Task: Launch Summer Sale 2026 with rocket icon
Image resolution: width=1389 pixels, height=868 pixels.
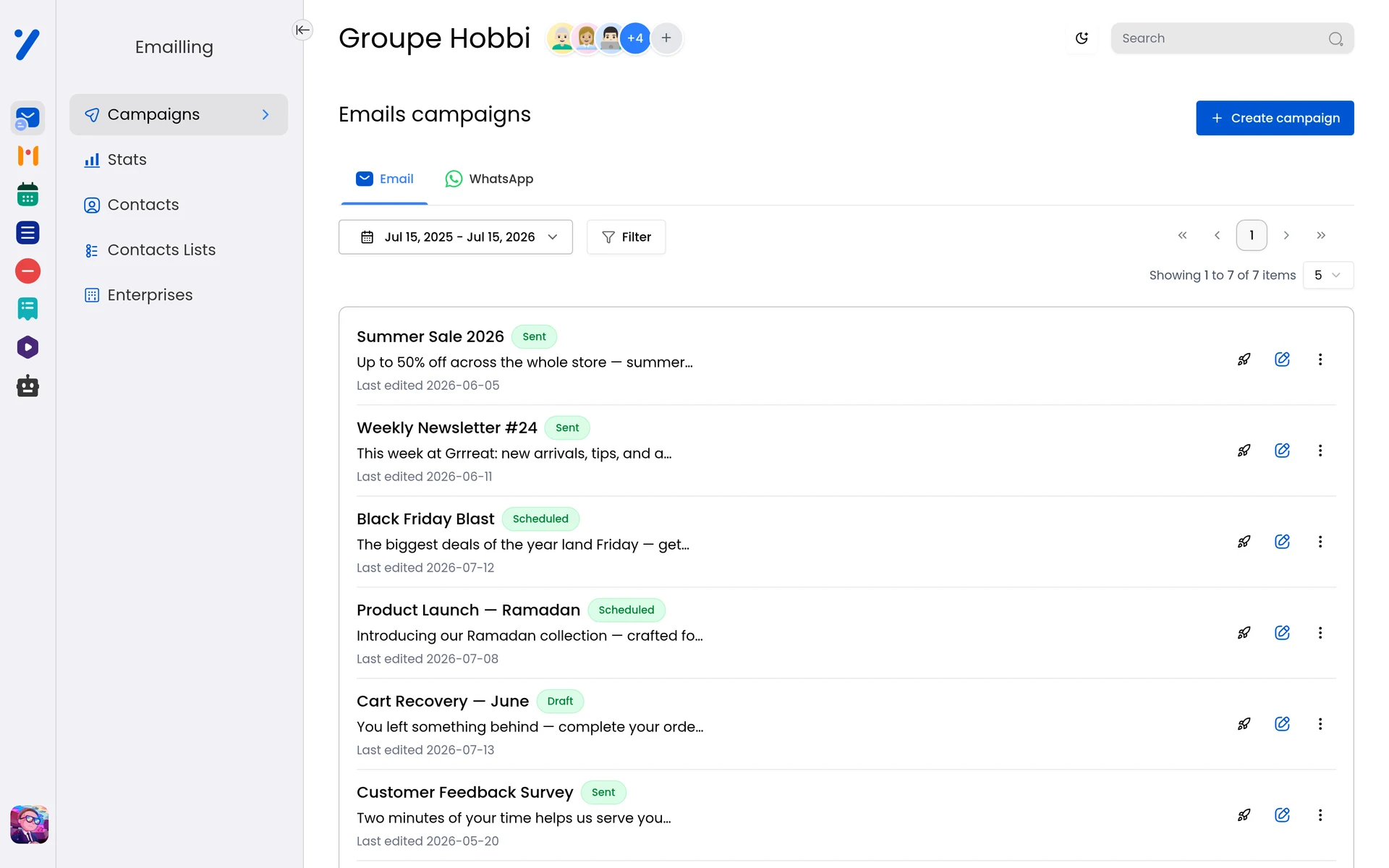Action: click(x=1244, y=359)
